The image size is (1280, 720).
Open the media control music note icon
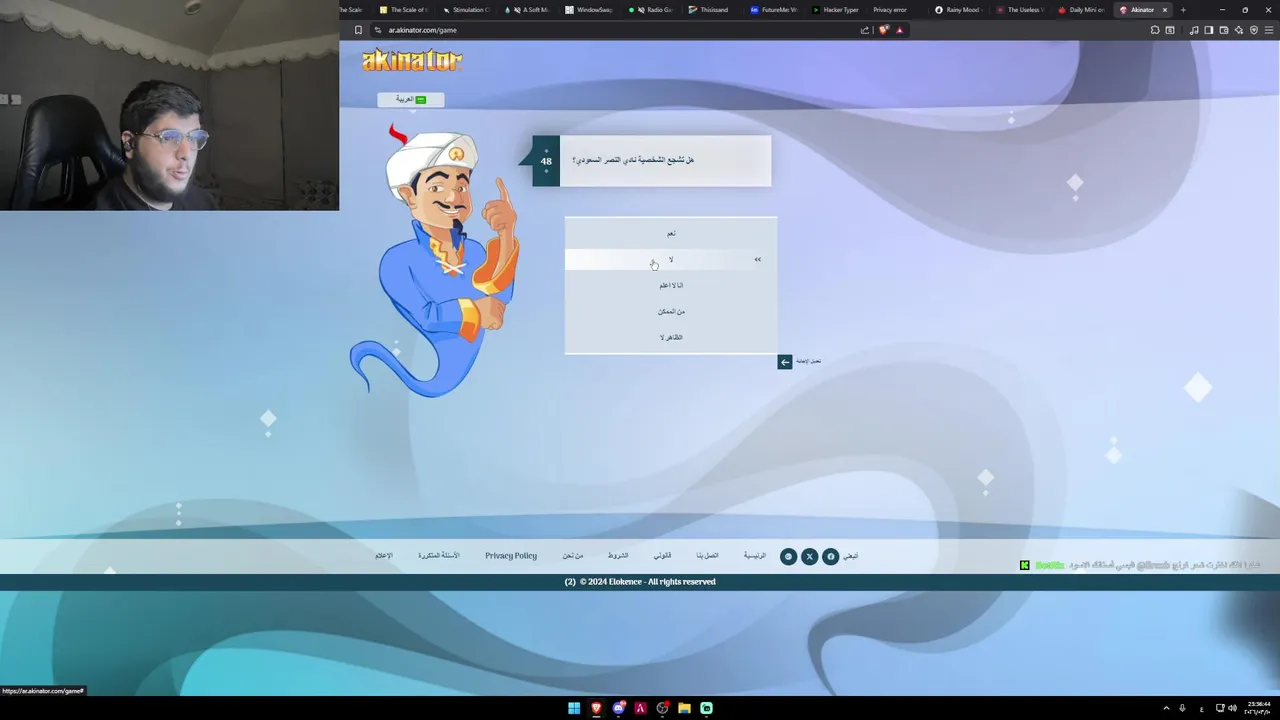coord(1193,30)
